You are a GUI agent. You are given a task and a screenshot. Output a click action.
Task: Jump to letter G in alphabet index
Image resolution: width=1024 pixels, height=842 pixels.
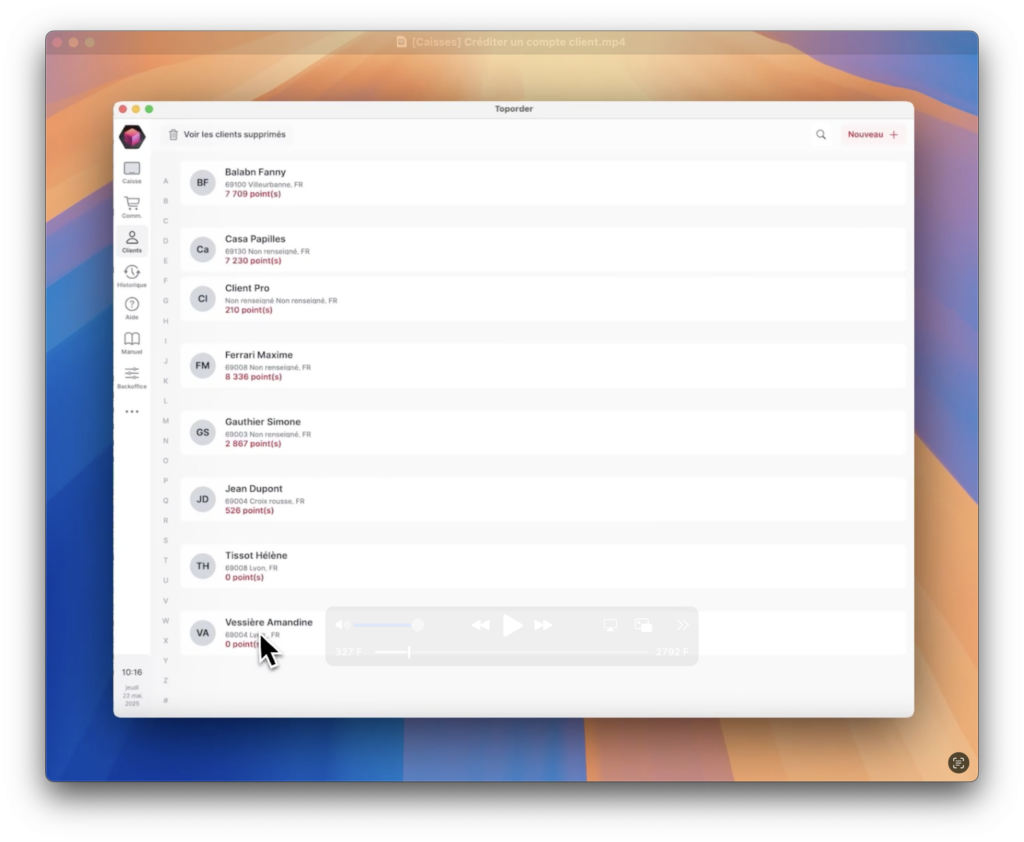coord(166,301)
